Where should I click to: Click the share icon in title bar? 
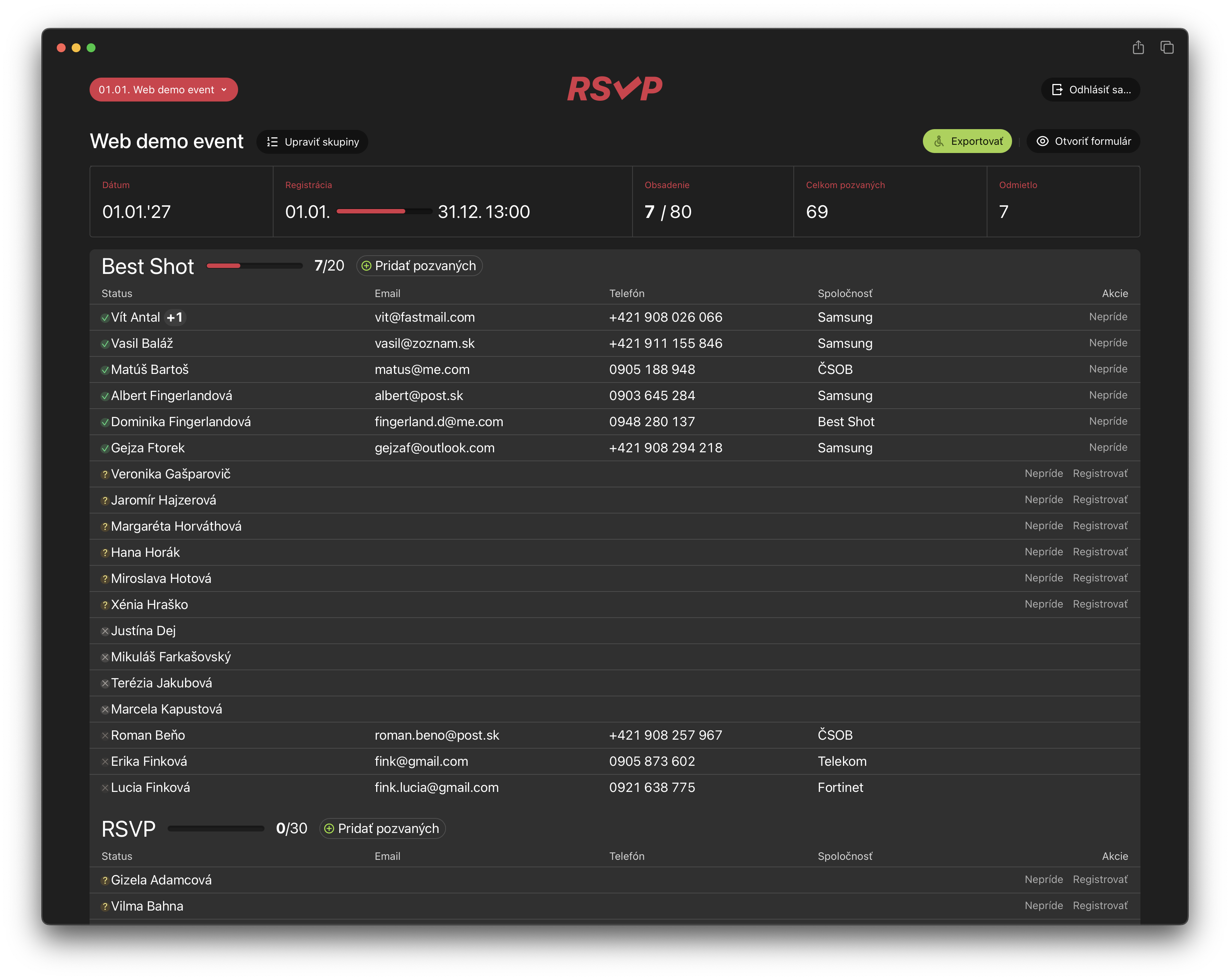click(x=1137, y=47)
